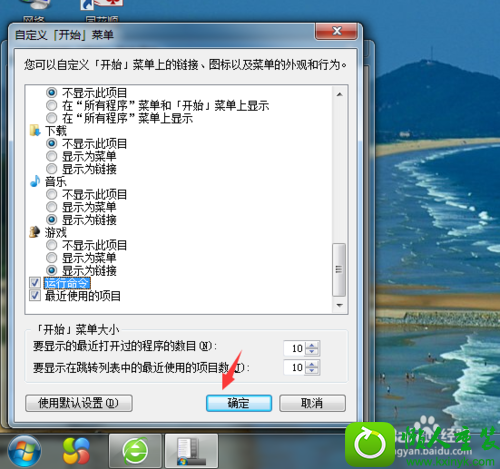Click the 确定 button
The width and height of the screenshot is (500, 469).
coord(239,403)
